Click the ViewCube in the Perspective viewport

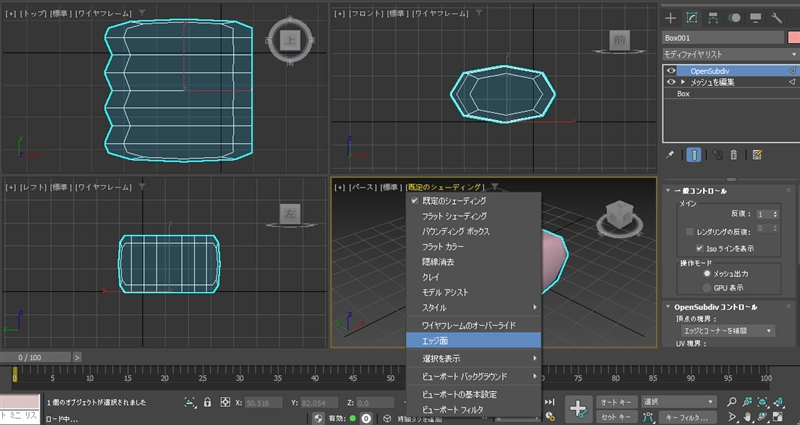[x=619, y=213]
